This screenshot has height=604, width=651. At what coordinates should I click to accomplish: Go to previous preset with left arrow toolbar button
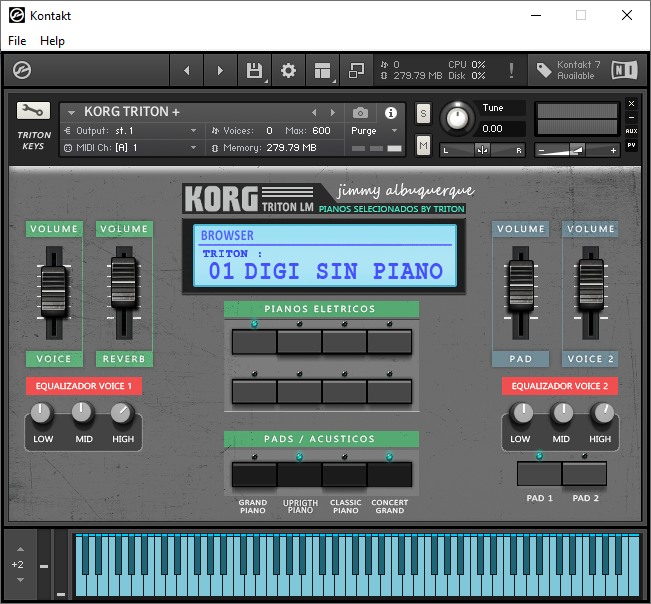[187, 70]
